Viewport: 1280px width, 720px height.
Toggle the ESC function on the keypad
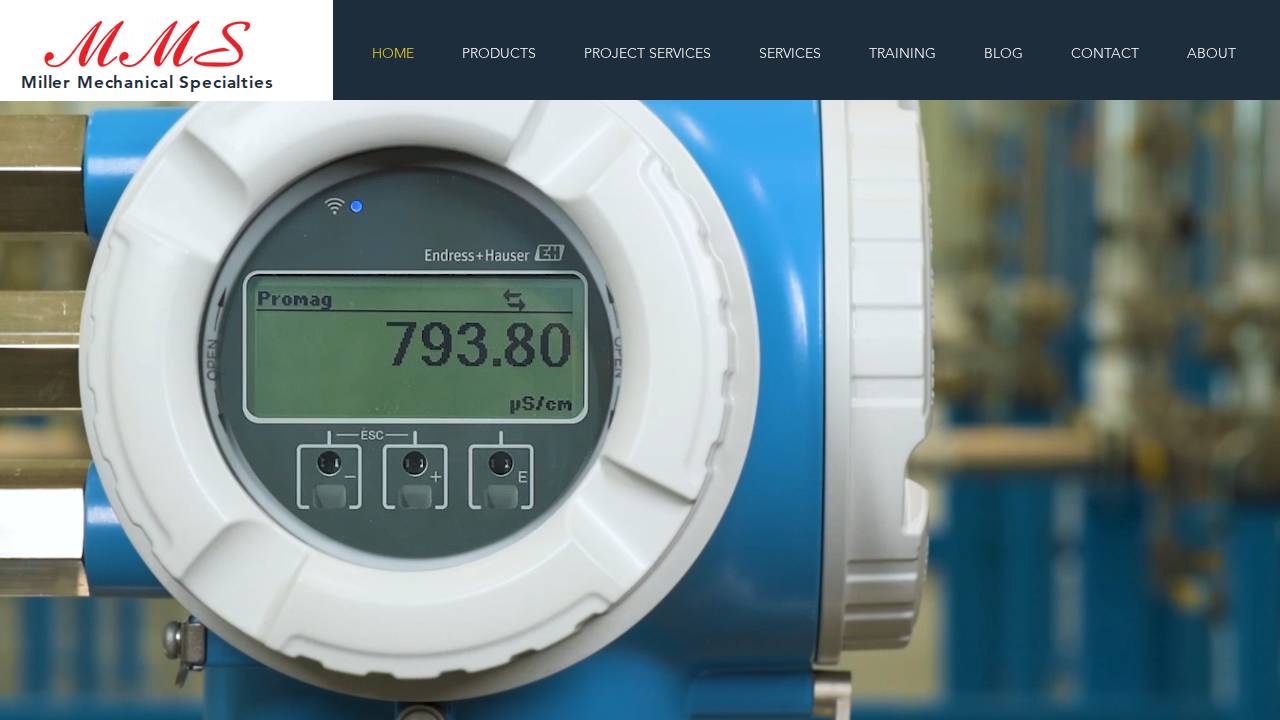point(373,435)
